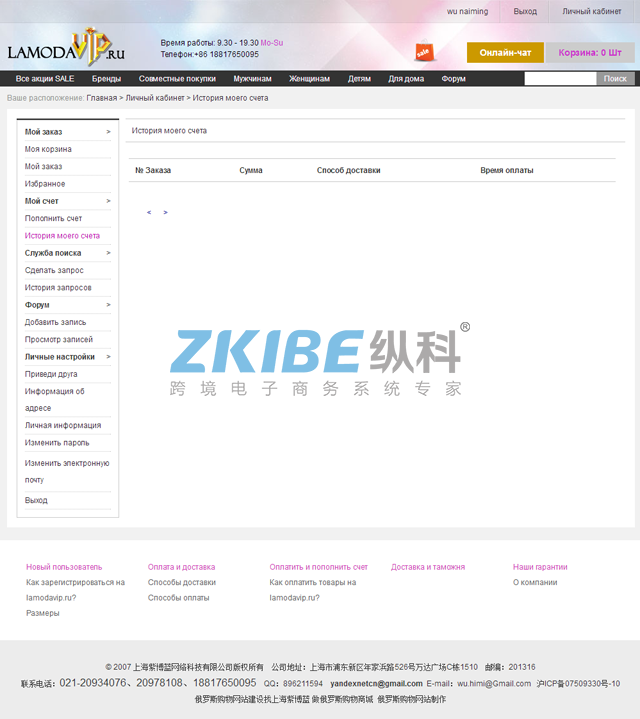Image resolution: width=640 pixels, height=719 pixels.
Task: Click the search input field
Action: pos(560,79)
